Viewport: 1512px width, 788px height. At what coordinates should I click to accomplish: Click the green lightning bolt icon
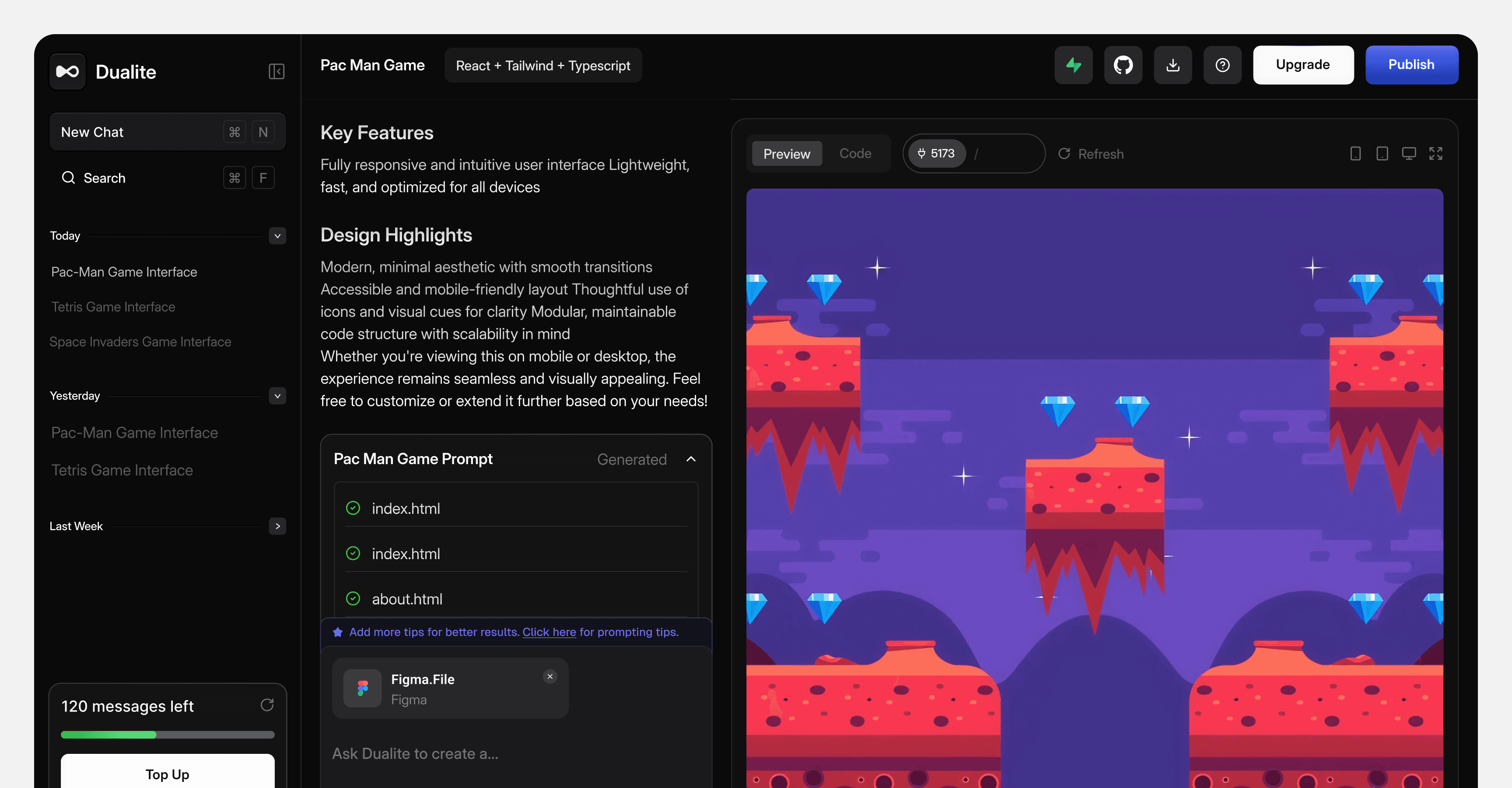1073,65
